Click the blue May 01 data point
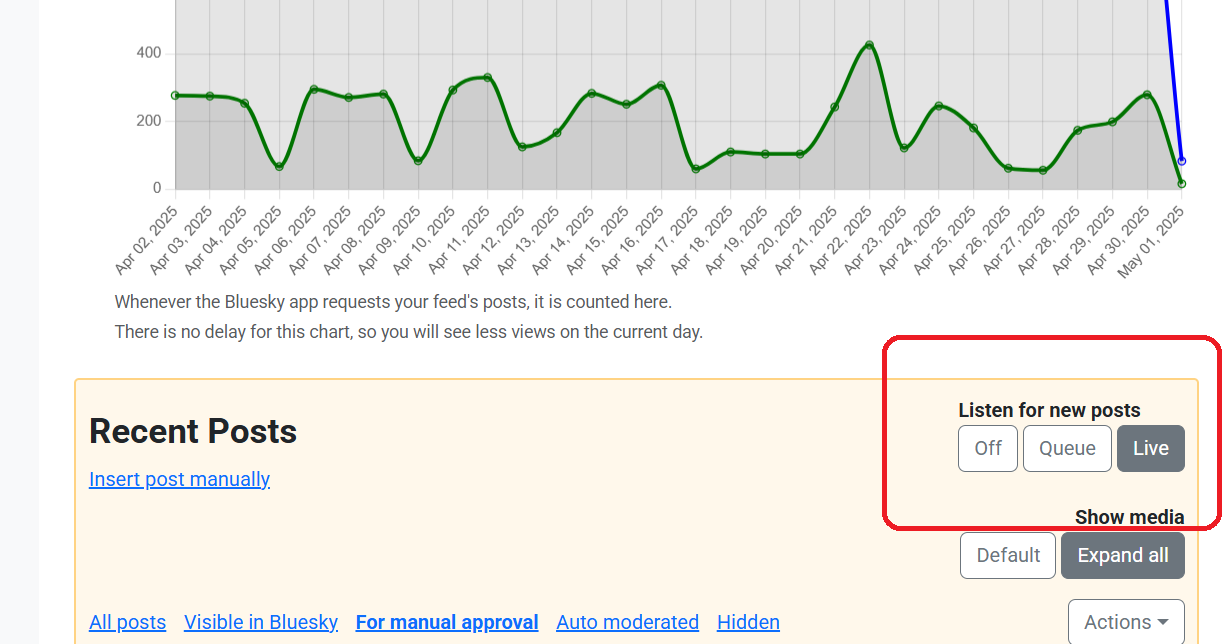This screenshot has height=644, width=1226. point(1181,161)
